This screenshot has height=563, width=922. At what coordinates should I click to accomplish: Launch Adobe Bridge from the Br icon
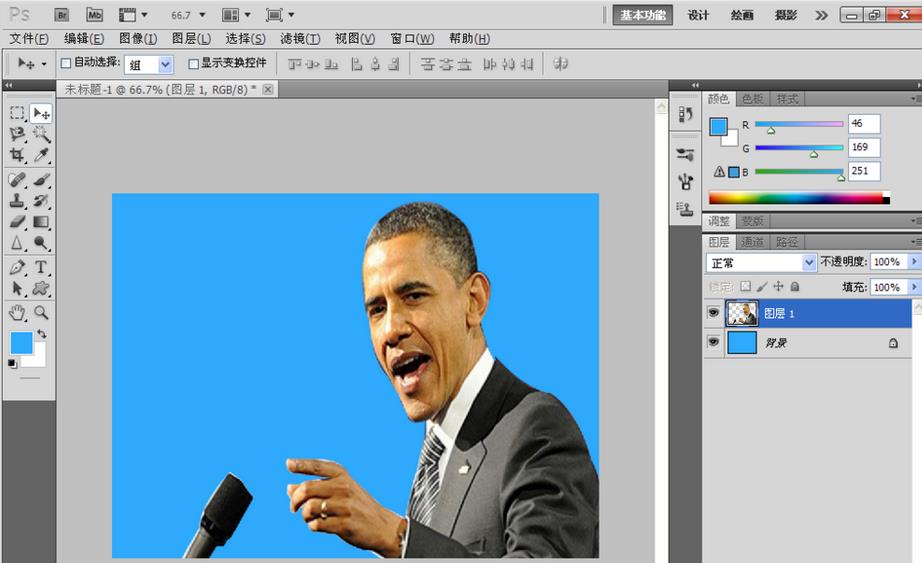click(62, 15)
